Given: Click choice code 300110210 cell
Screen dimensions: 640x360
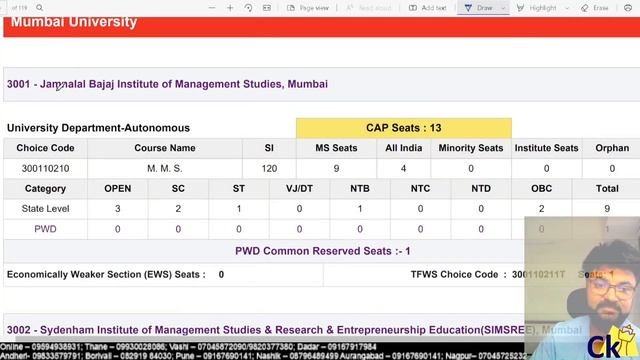Looking at the screenshot, I should pyautogui.click(x=45, y=169).
